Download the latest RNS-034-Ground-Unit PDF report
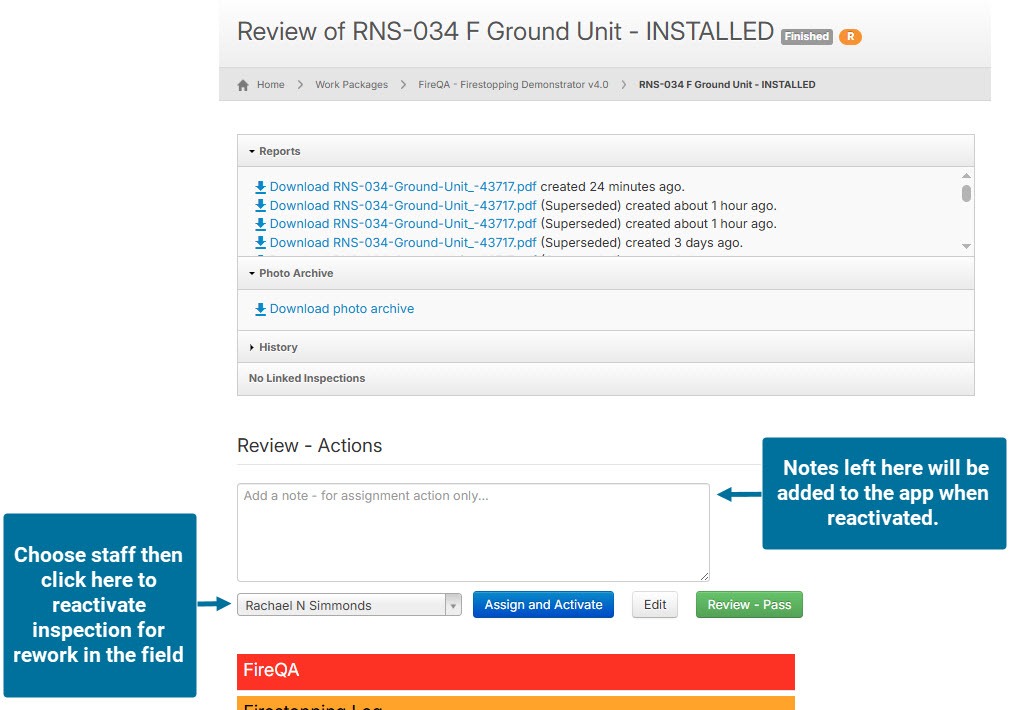 403,187
